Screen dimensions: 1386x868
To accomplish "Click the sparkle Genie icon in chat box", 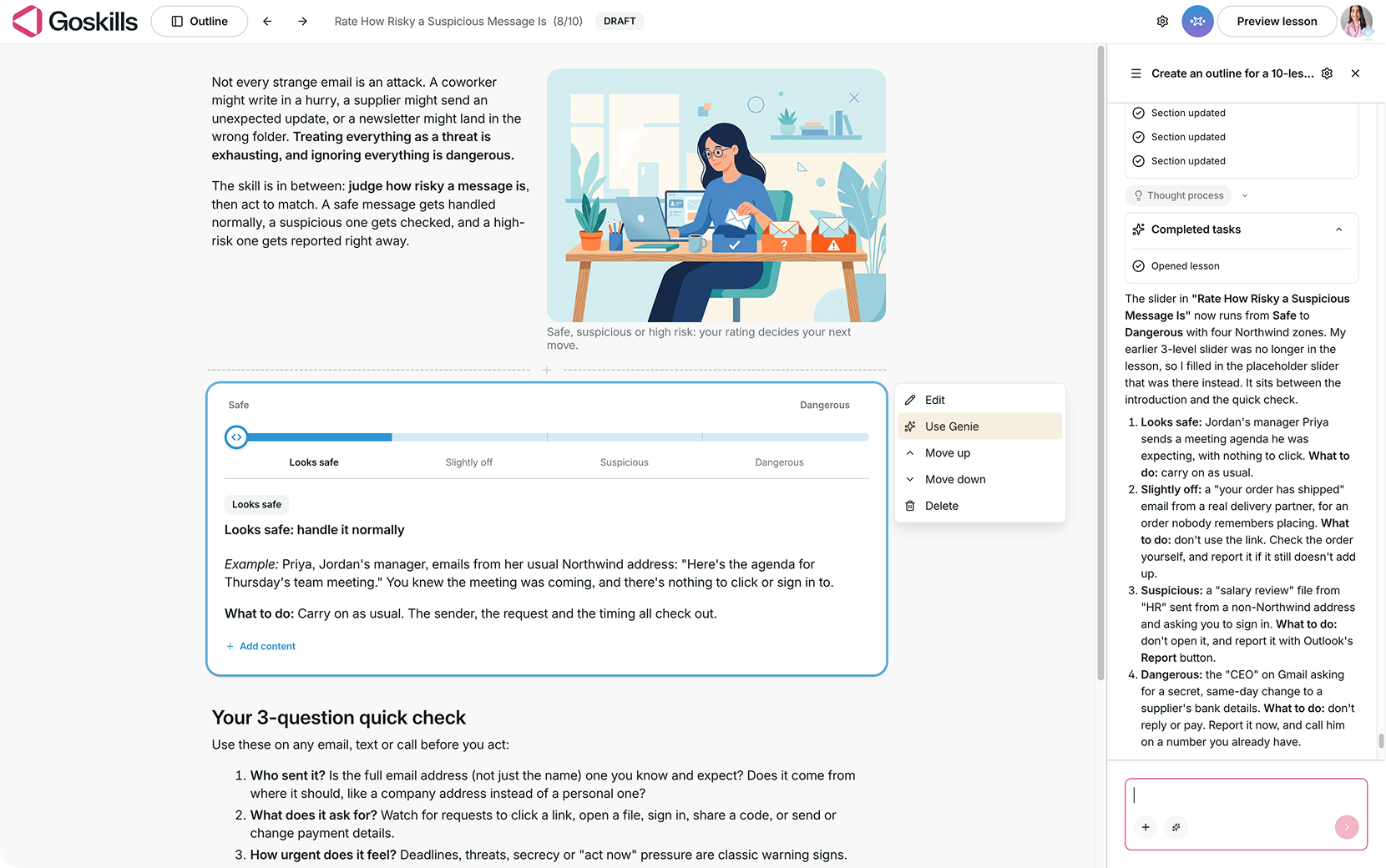I will [1176, 827].
